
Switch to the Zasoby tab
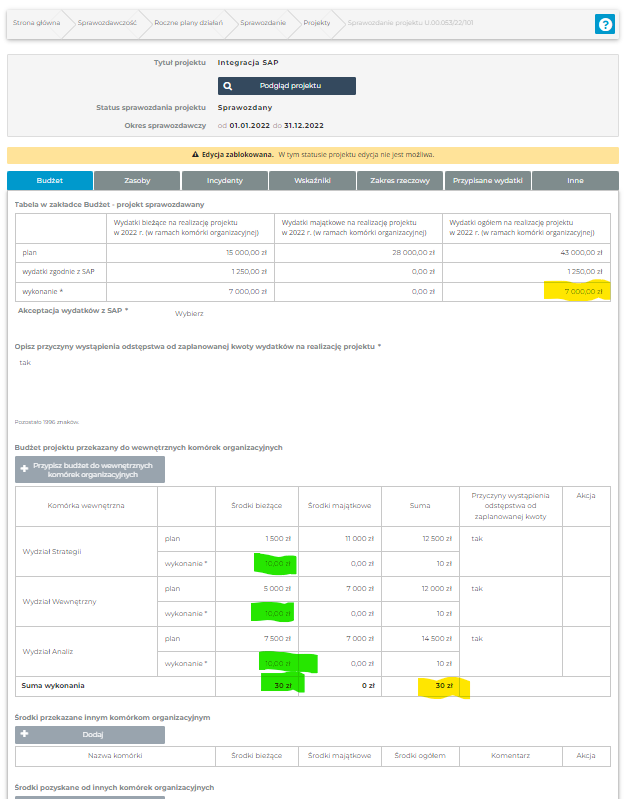pos(137,181)
